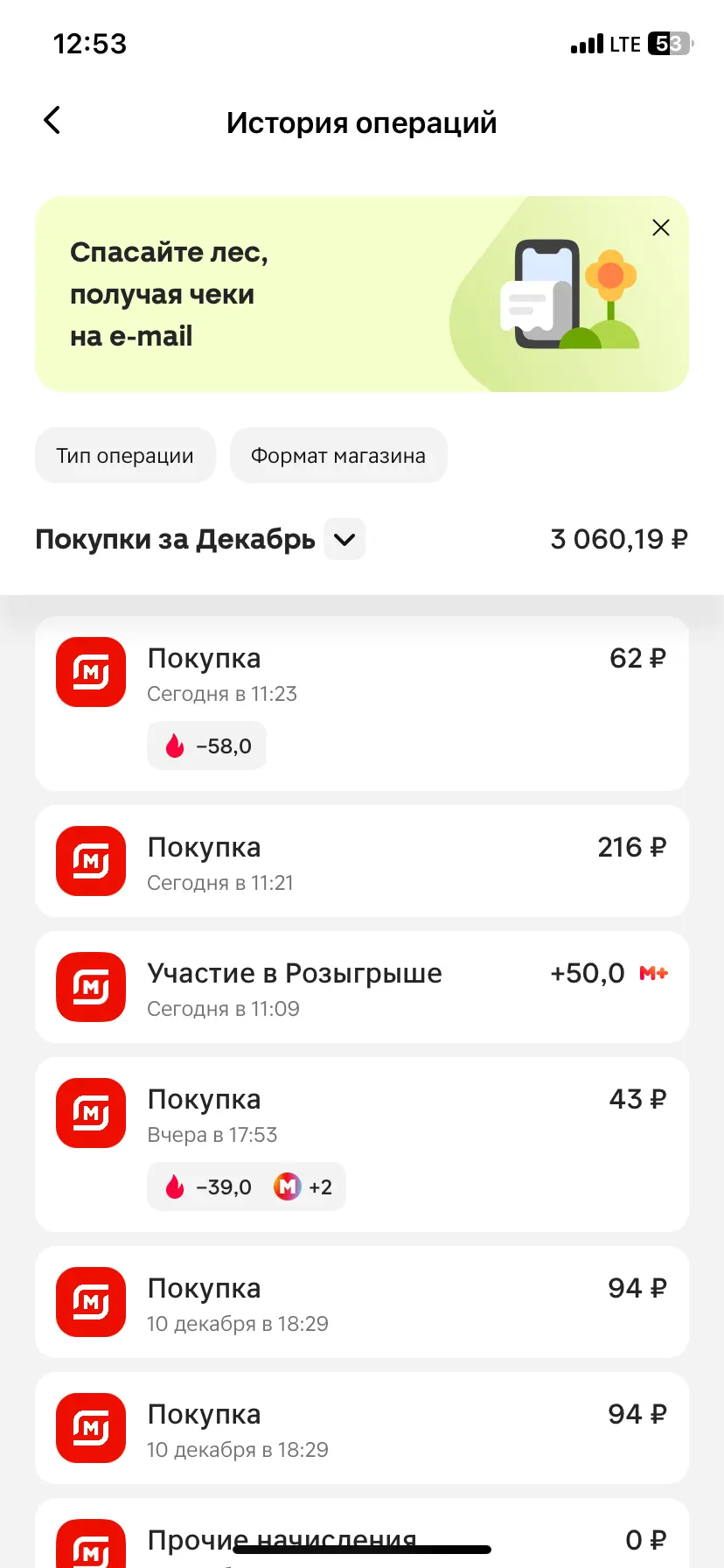Tap the back arrow icon
Screen dimensions: 724x1568
pos(52,121)
